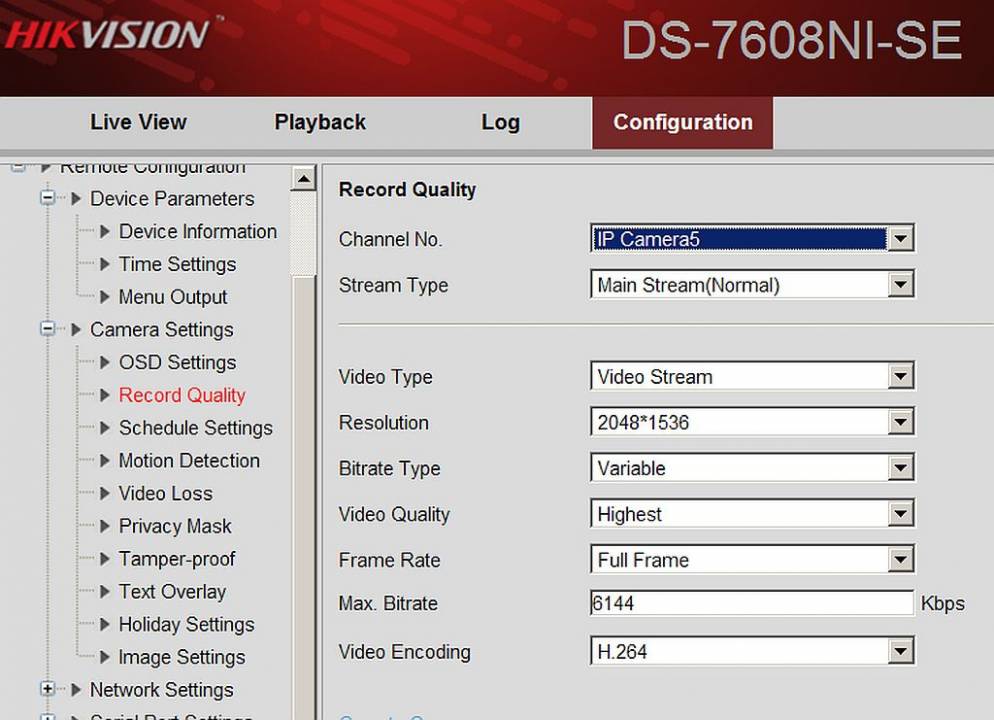Open Text Overlay settings
Screen dimensions: 994x720
point(172,591)
